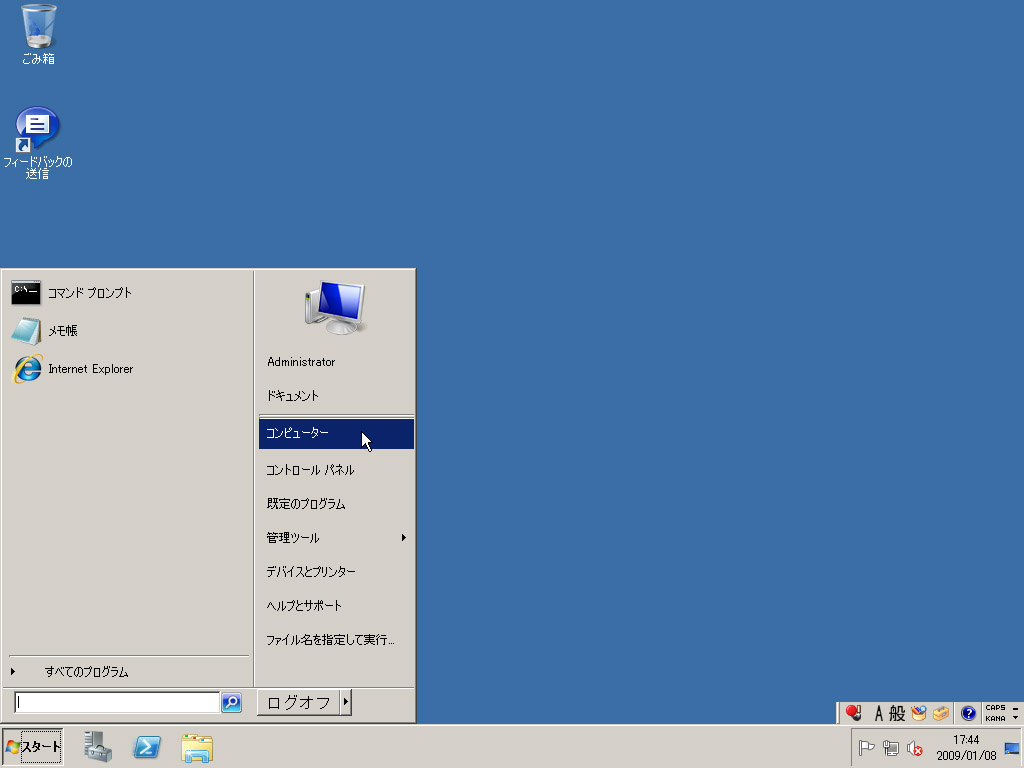
Task: Click the IME red ball icon
Action: pyautogui.click(x=854, y=712)
